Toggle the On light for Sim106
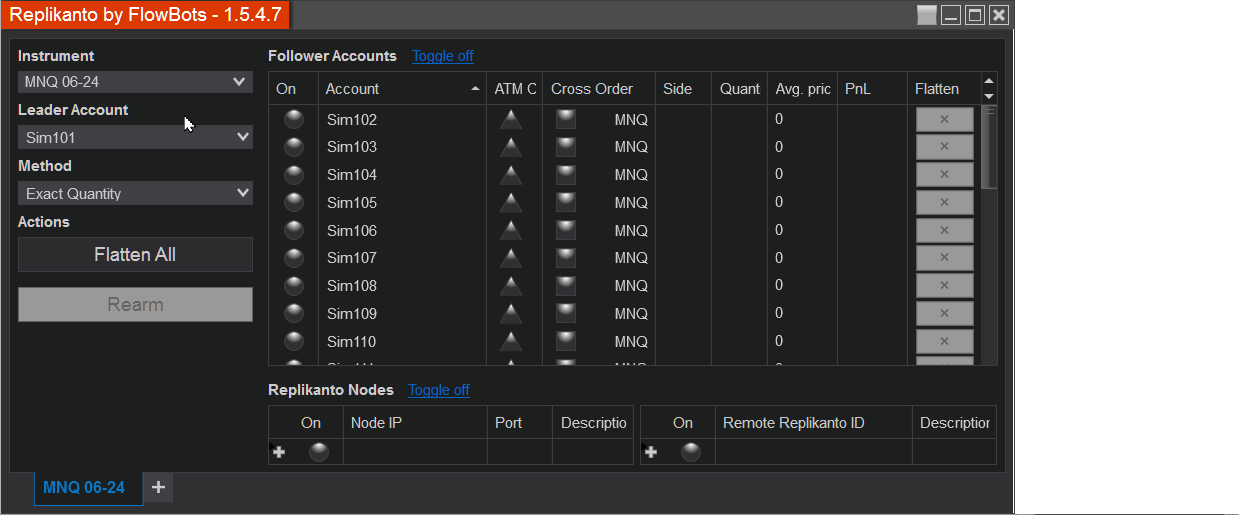 (x=294, y=230)
